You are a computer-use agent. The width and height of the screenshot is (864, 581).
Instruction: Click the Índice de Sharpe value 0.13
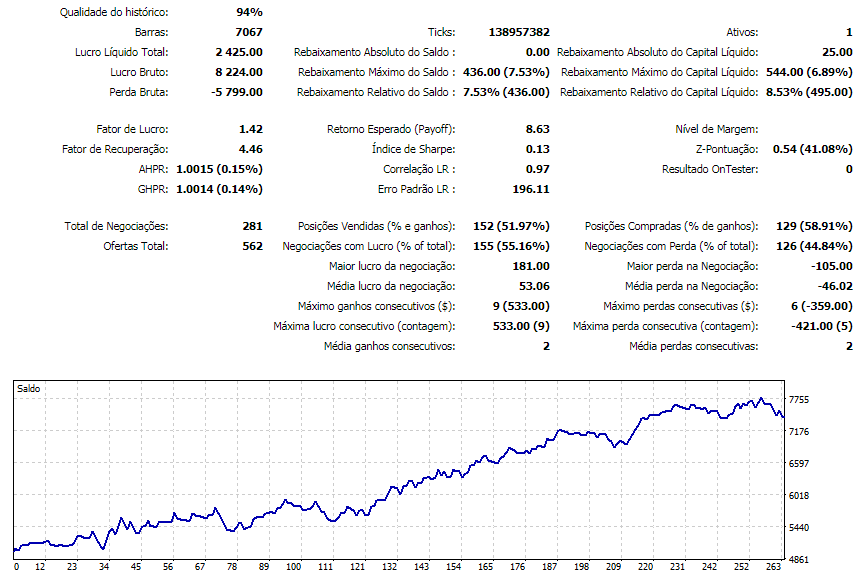536,149
